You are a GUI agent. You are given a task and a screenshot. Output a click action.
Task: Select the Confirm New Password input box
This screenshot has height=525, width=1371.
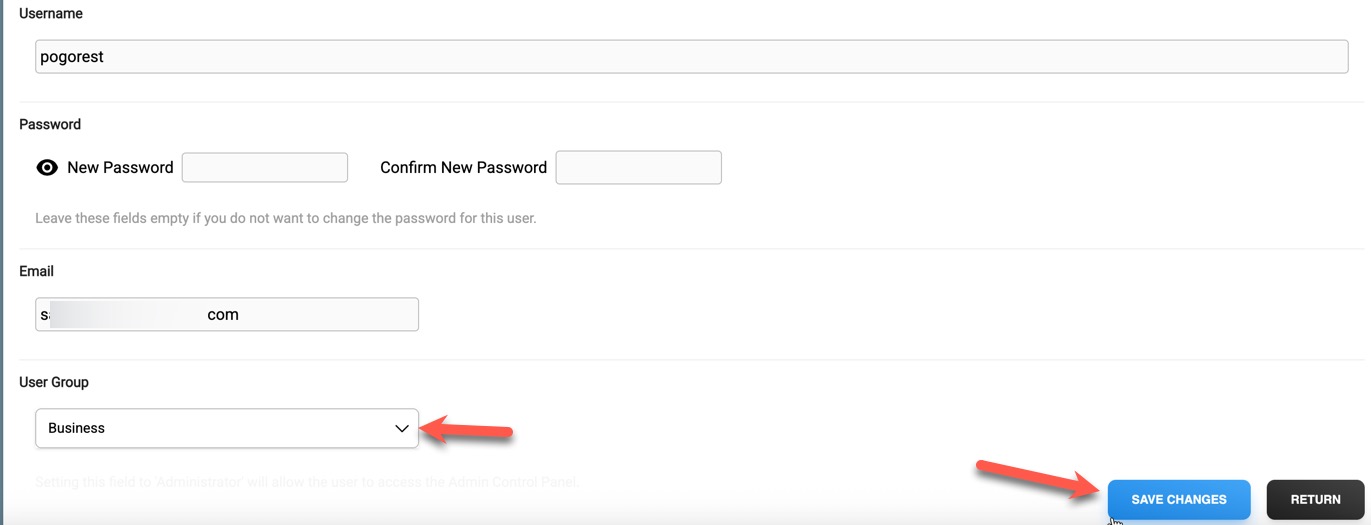[x=638, y=168]
